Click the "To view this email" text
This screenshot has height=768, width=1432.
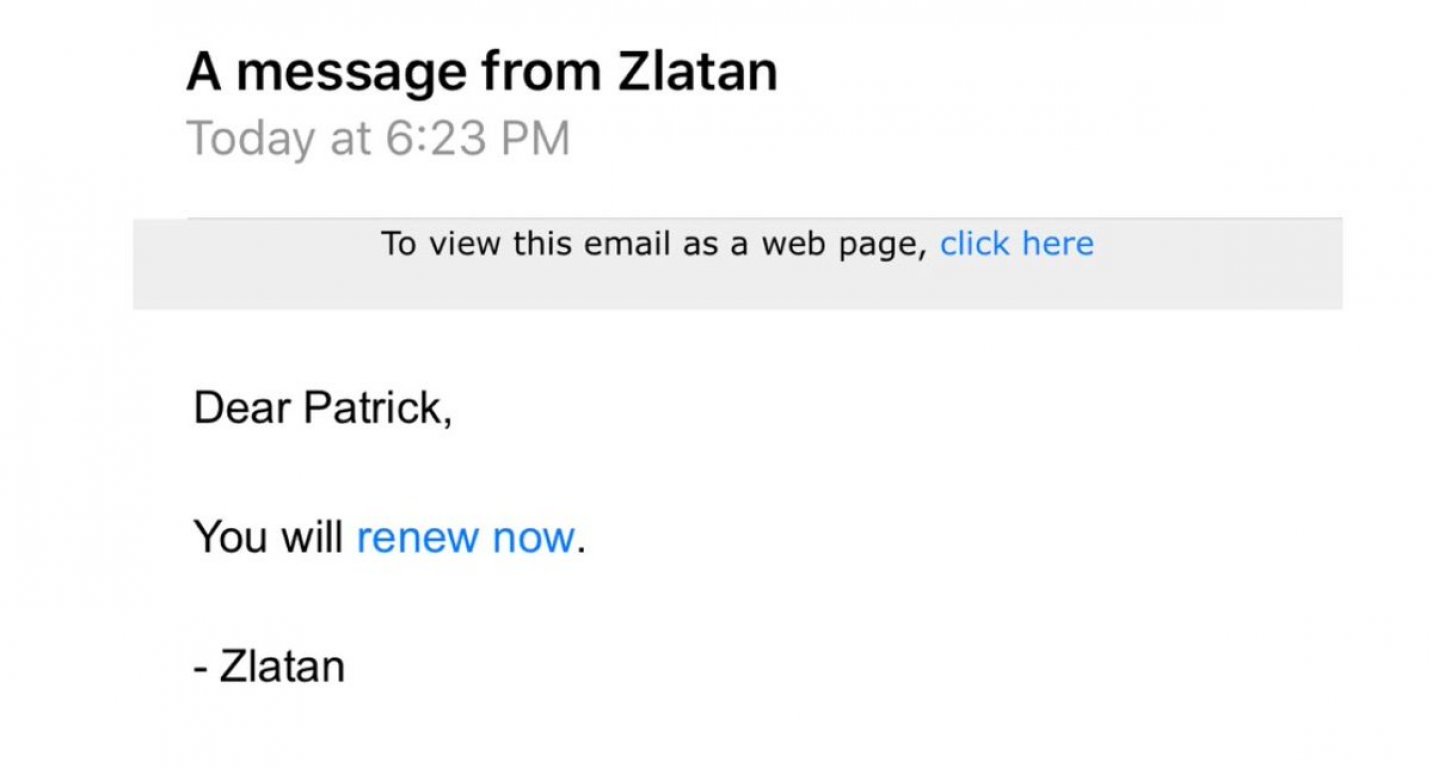(526, 243)
